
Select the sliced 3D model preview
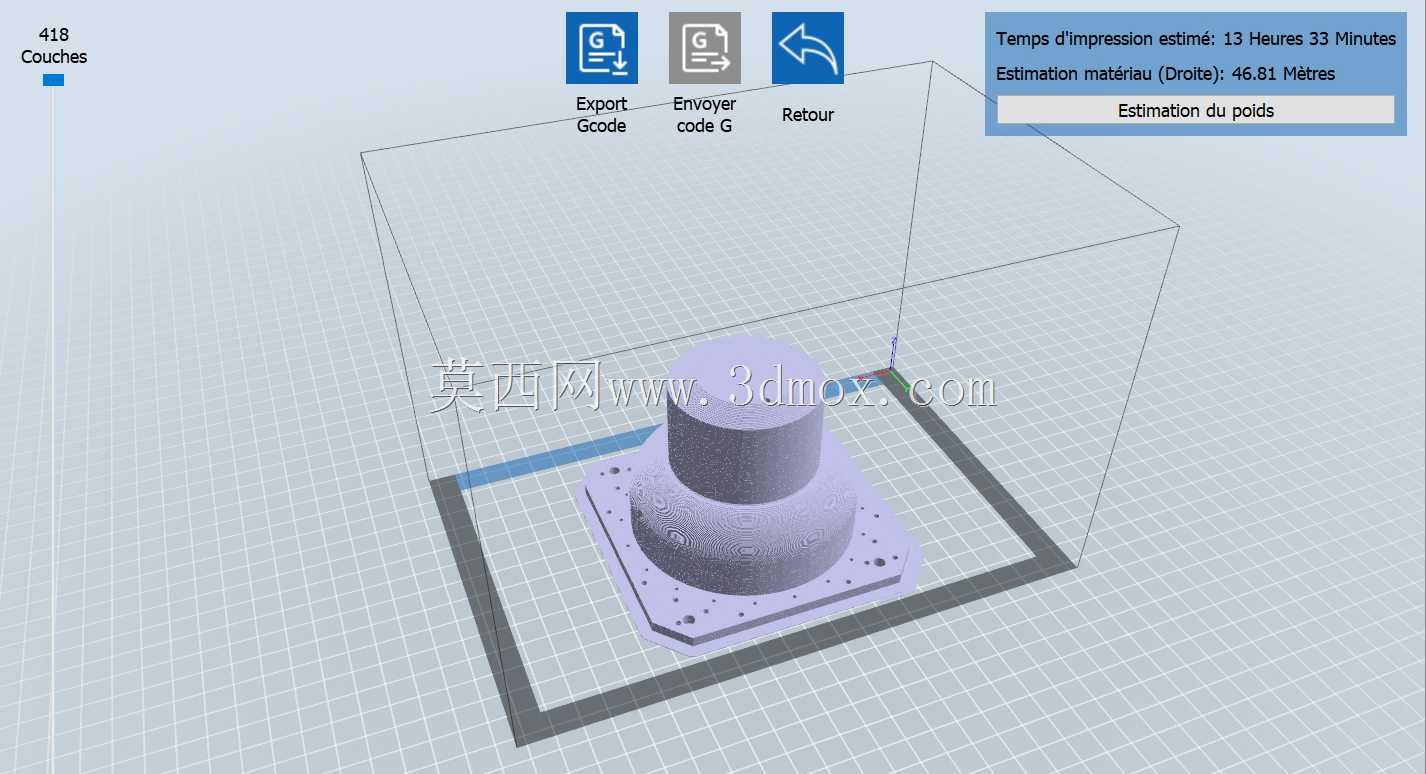[748, 495]
